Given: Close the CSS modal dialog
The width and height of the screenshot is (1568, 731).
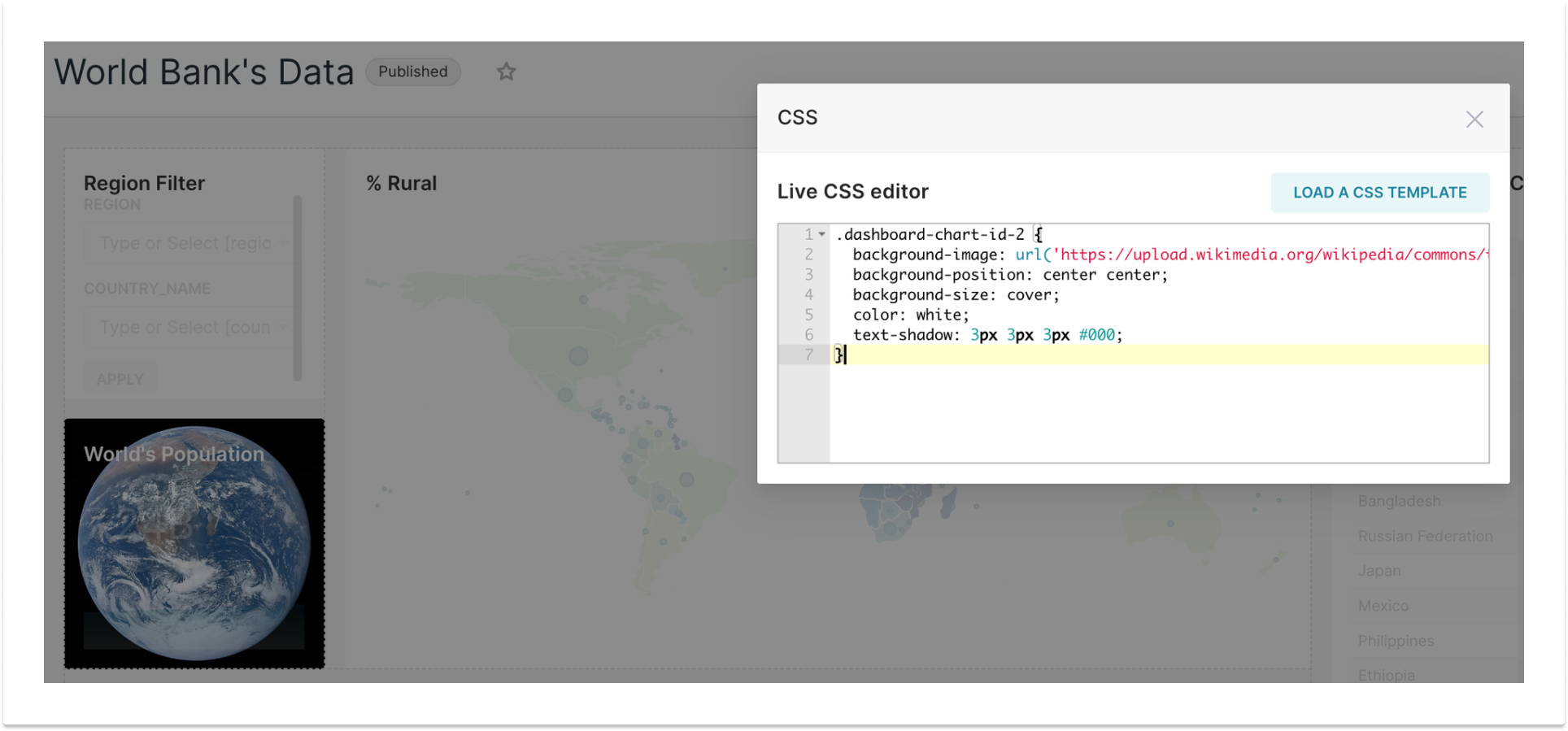Looking at the screenshot, I should [x=1474, y=120].
